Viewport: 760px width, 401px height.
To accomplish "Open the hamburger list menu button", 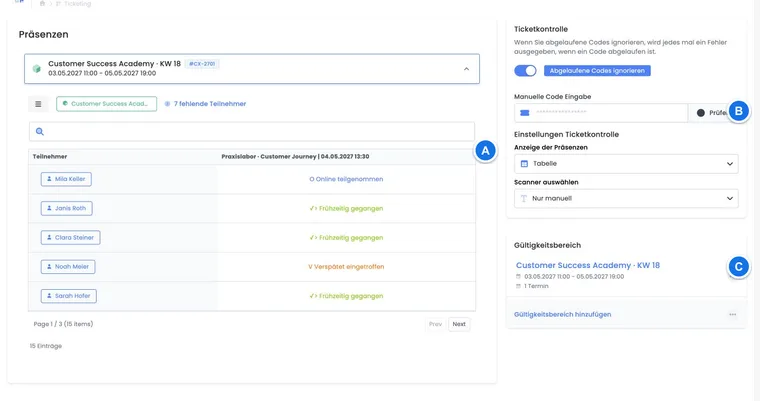I will (38, 104).
